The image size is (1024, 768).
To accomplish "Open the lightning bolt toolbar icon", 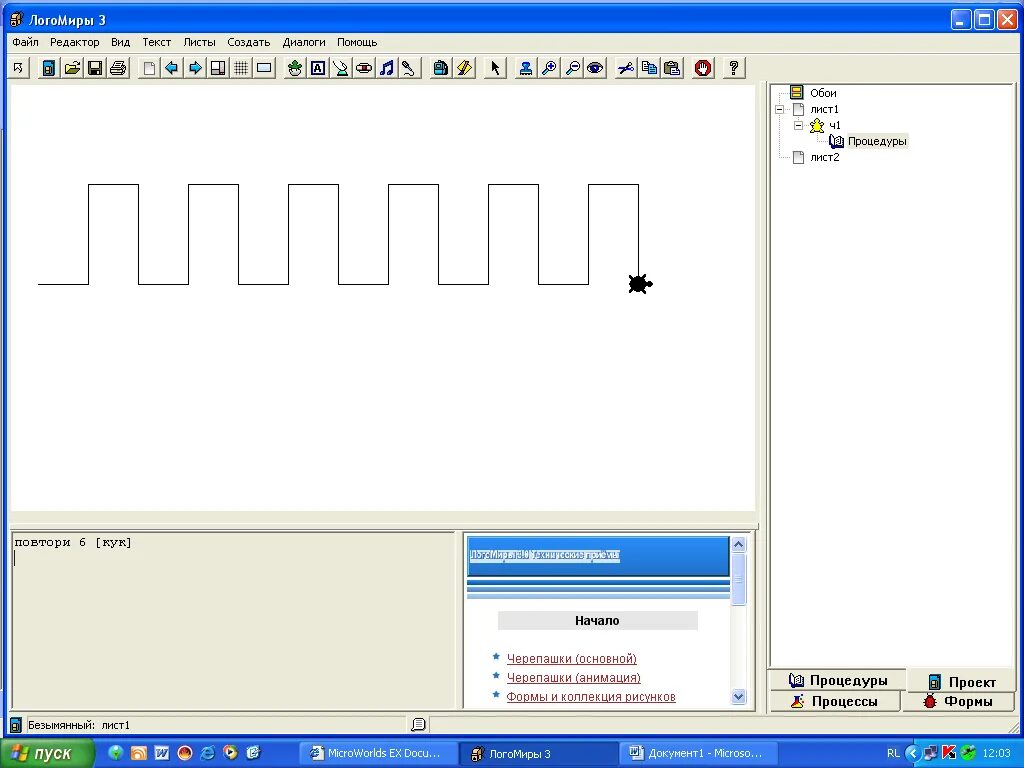I will click(x=464, y=68).
